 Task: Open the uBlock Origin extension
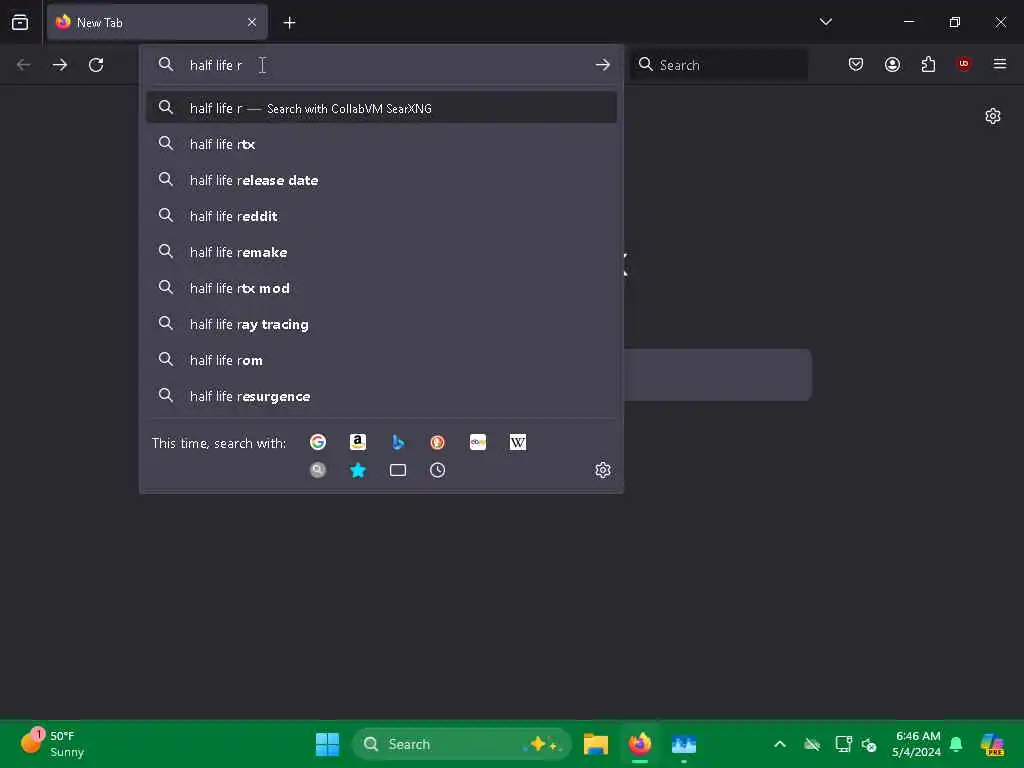(964, 64)
